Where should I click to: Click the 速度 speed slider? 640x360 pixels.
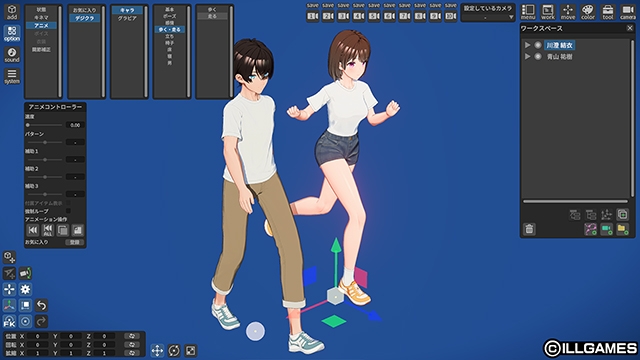point(44,125)
